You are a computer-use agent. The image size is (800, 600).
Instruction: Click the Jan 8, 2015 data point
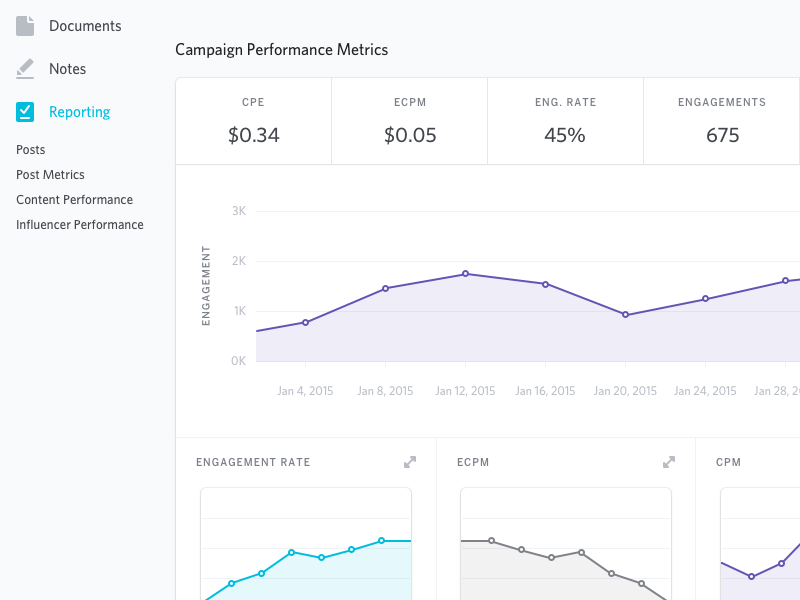385,288
